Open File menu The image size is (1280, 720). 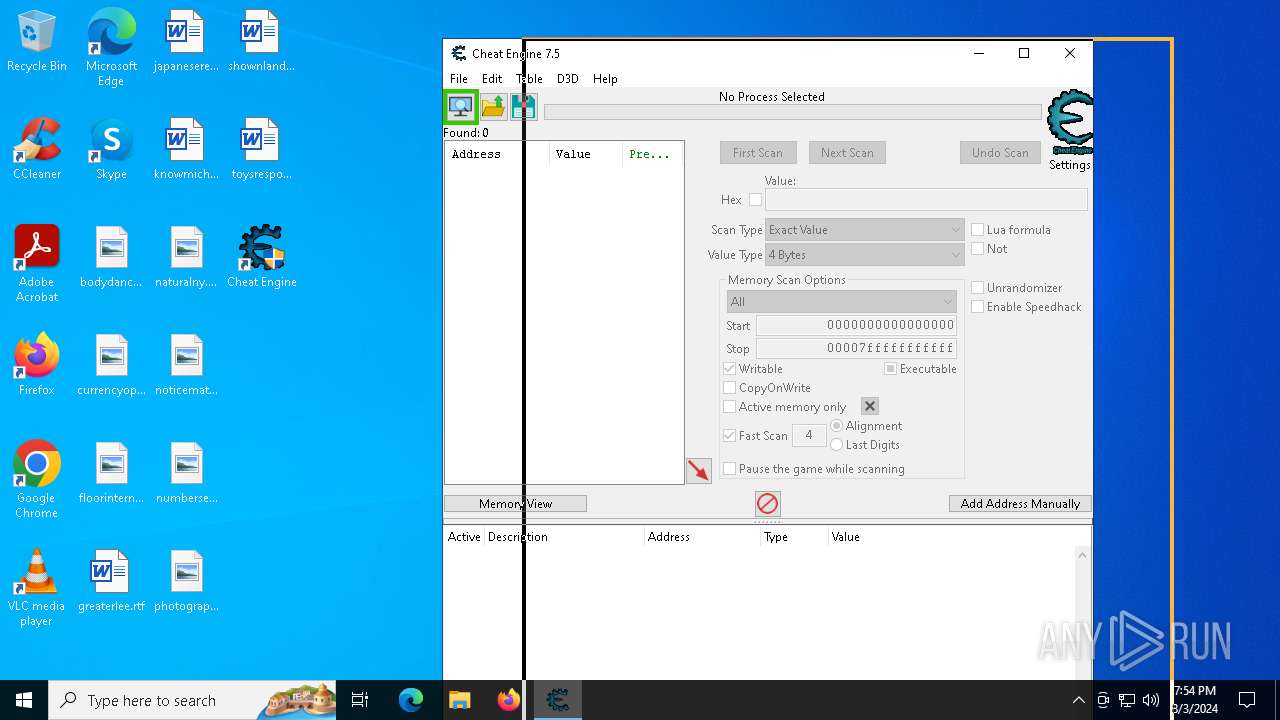tap(459, 79)
